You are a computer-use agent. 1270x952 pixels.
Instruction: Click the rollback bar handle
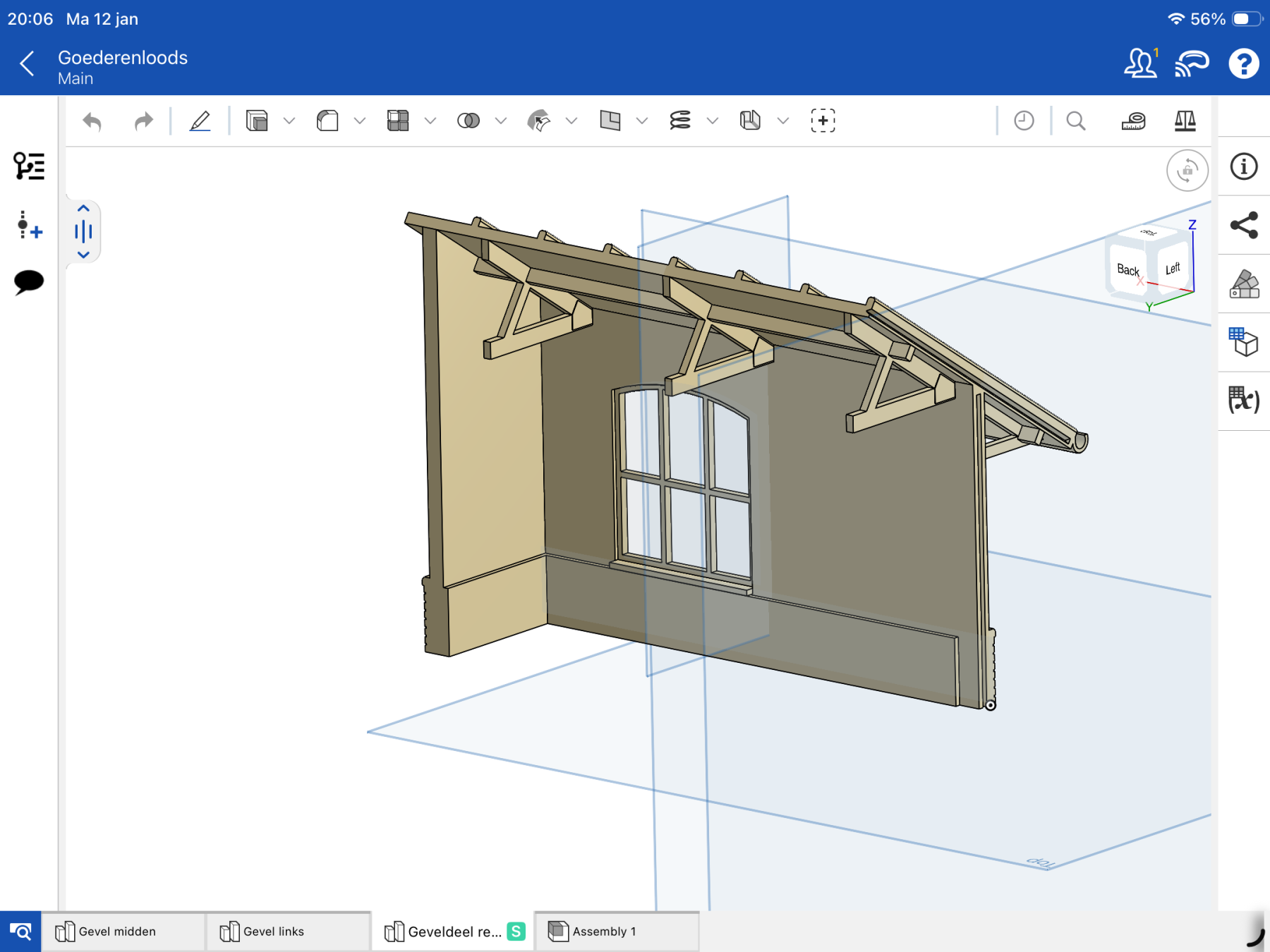83,231
